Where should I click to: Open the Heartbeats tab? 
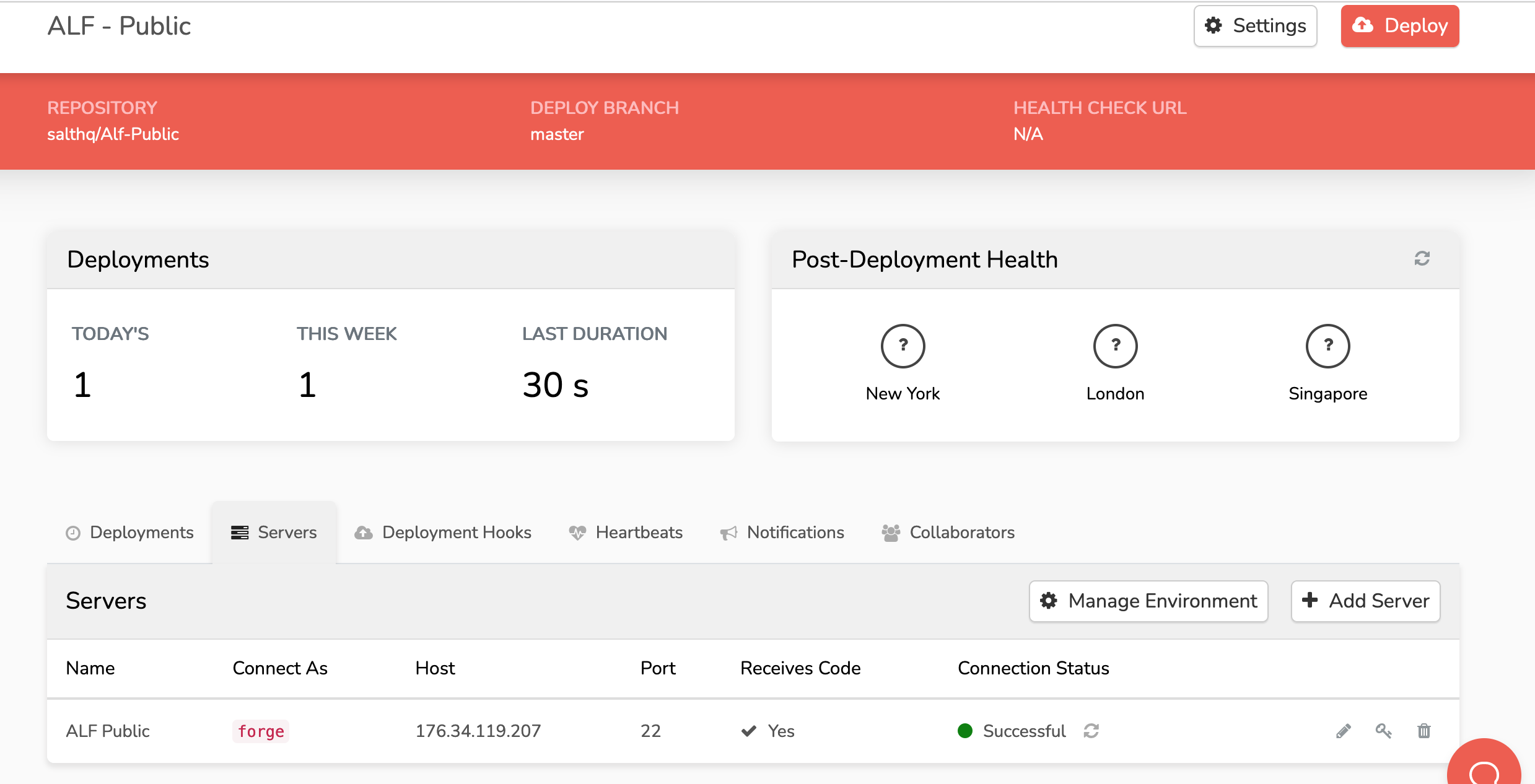(x=626, y=533)
